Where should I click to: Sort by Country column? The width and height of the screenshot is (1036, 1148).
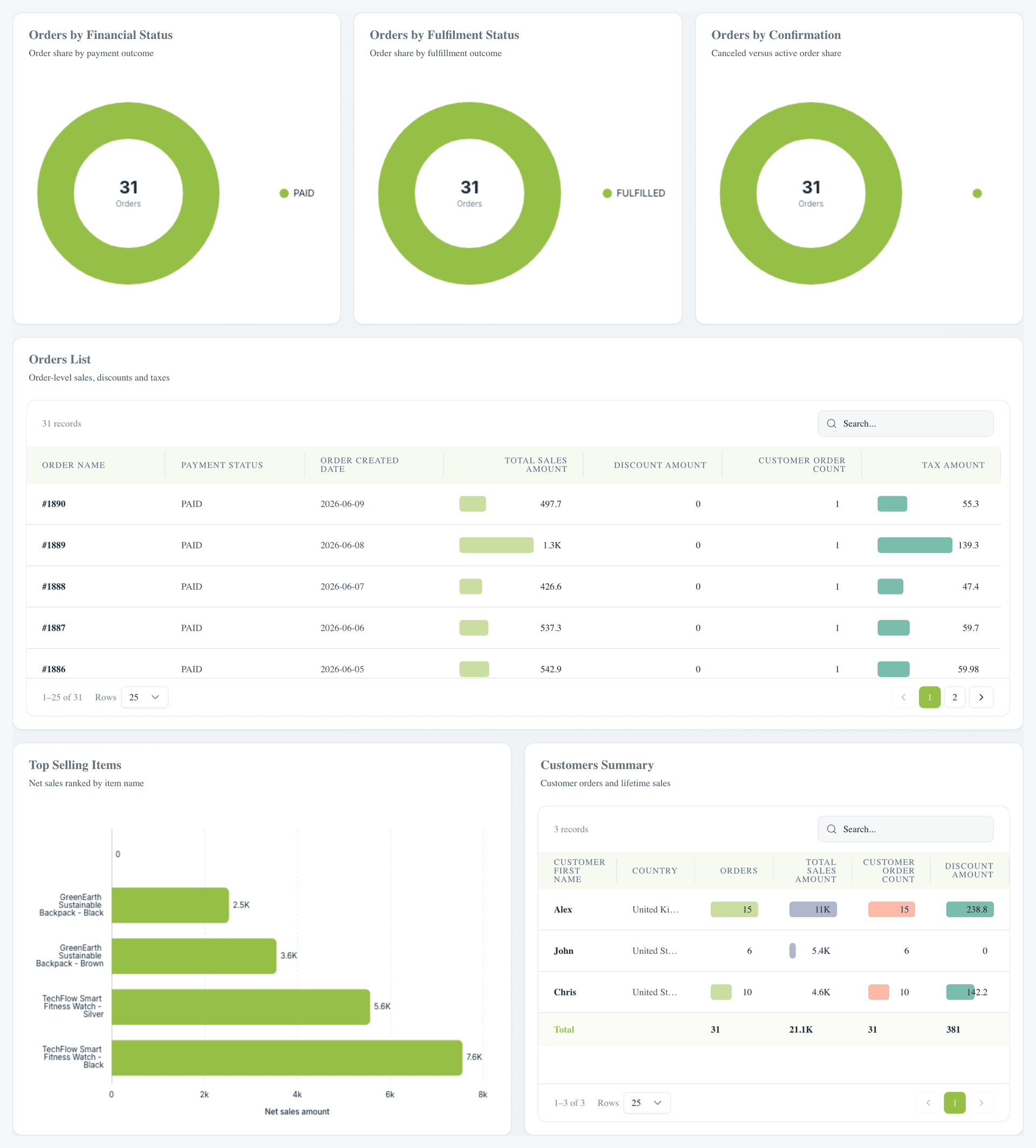[x=655, y=871]
